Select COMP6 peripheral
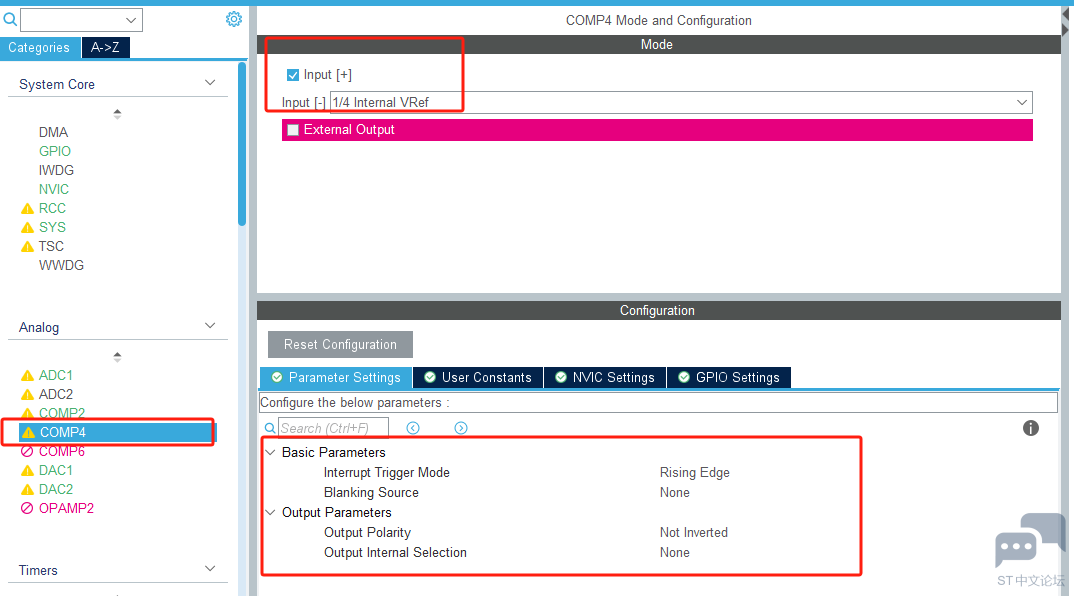 62,452
